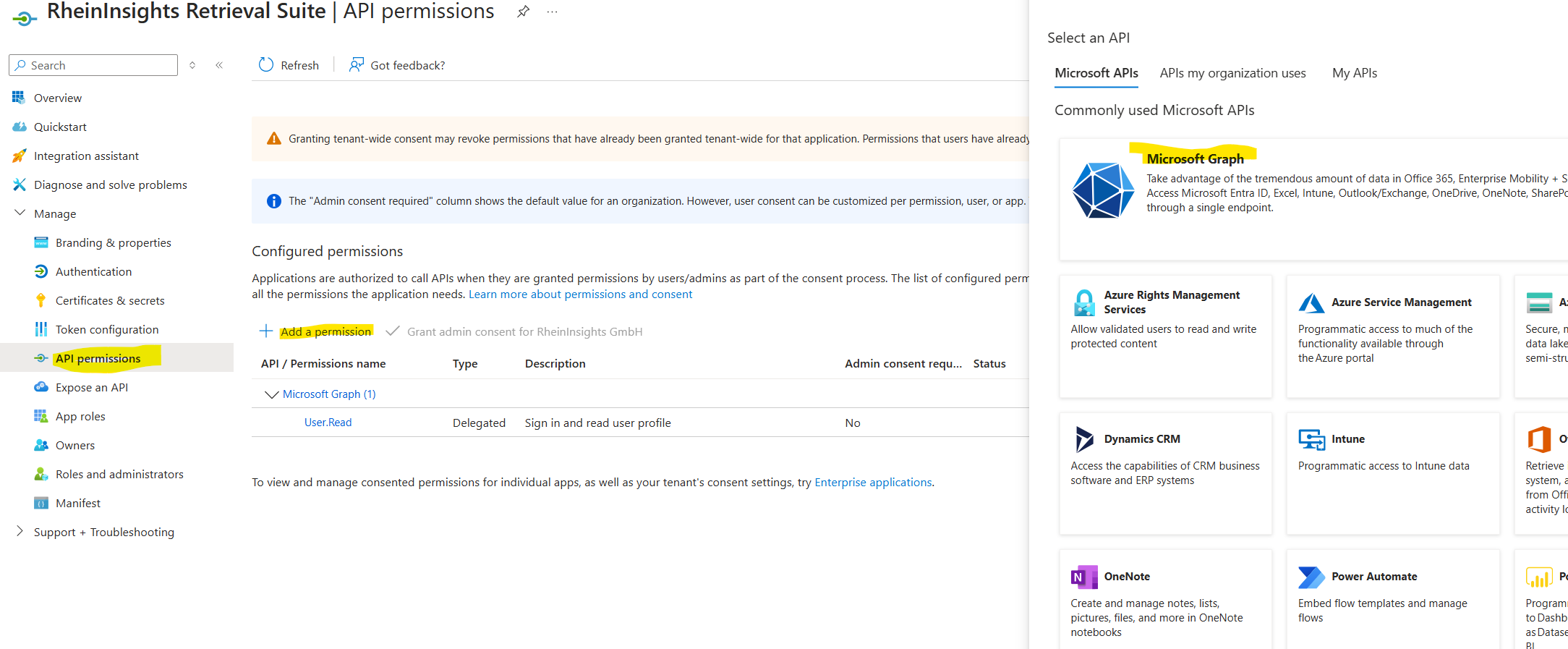Click the Branding & properties icon
Image resolution: width=1568 pixels, height=649 pixels.
click(x=41, y=242)
